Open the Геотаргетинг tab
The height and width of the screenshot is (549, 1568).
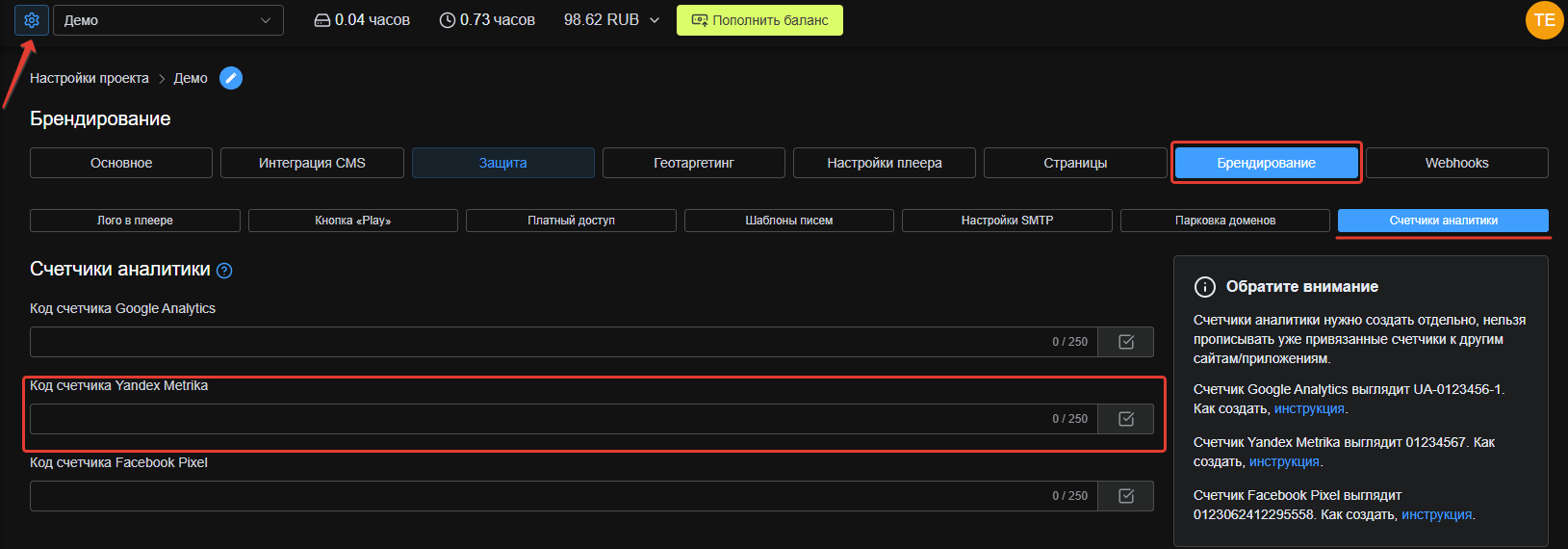(694, 163)
